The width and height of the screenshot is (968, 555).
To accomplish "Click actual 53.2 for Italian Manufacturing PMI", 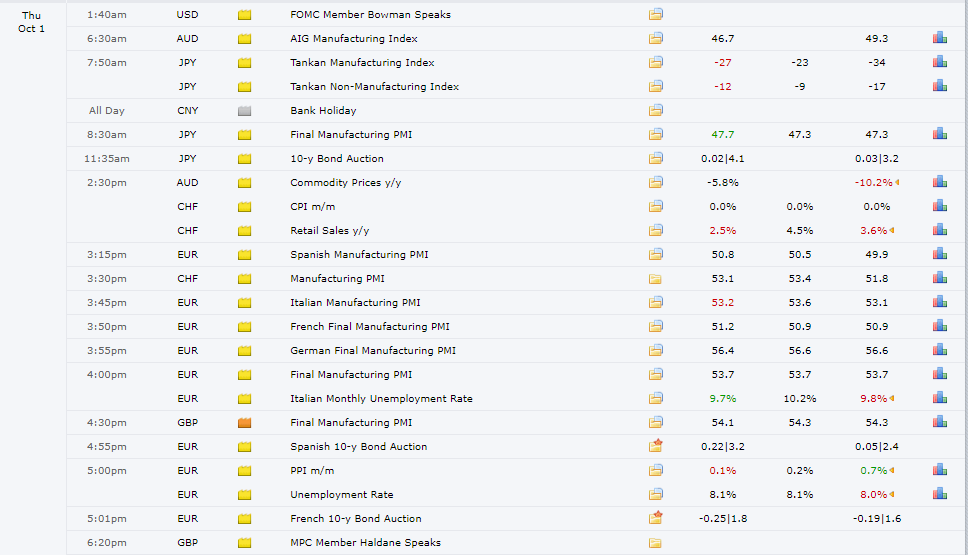I will [x=722, y=303].
